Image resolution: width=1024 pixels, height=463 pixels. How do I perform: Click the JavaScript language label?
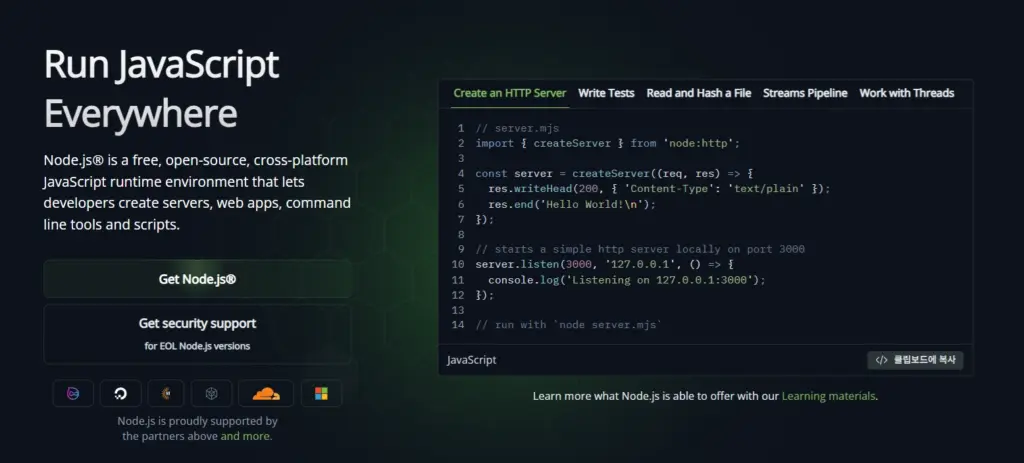(x=472, y=360)
